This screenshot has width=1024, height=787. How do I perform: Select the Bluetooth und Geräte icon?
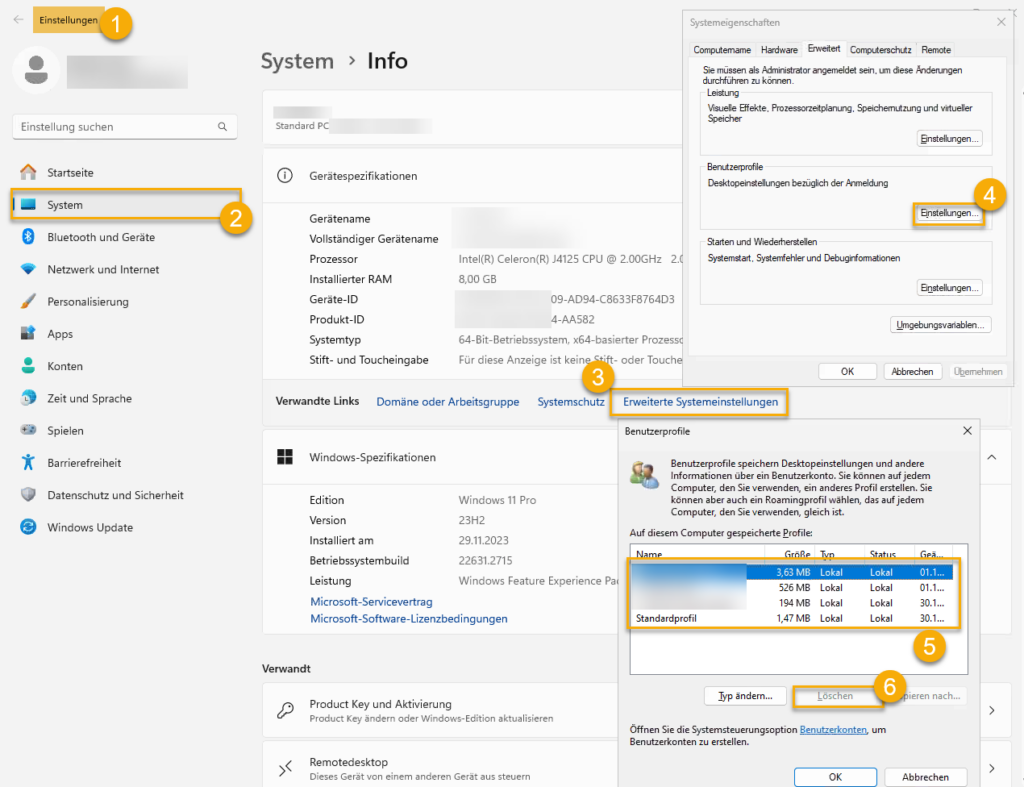pyautogui.click(x=28, y=237)
